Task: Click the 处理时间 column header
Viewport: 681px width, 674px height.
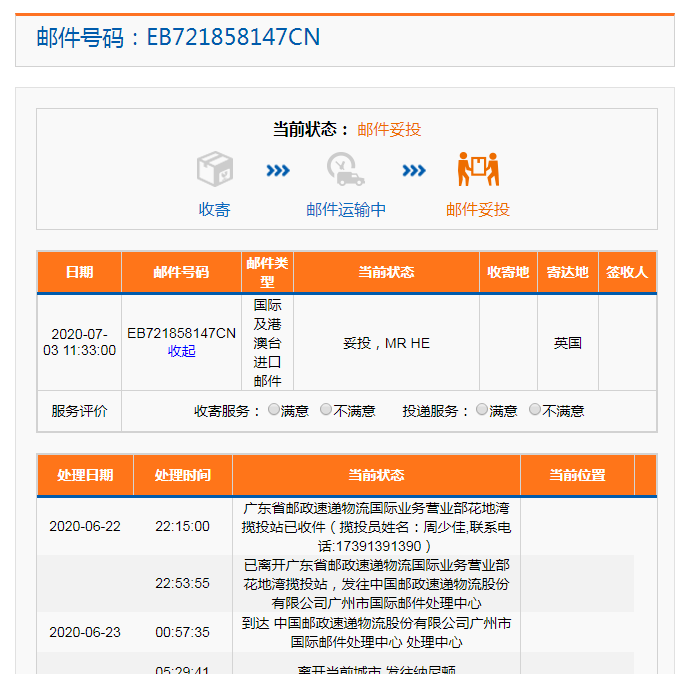Action: [183, 475]
